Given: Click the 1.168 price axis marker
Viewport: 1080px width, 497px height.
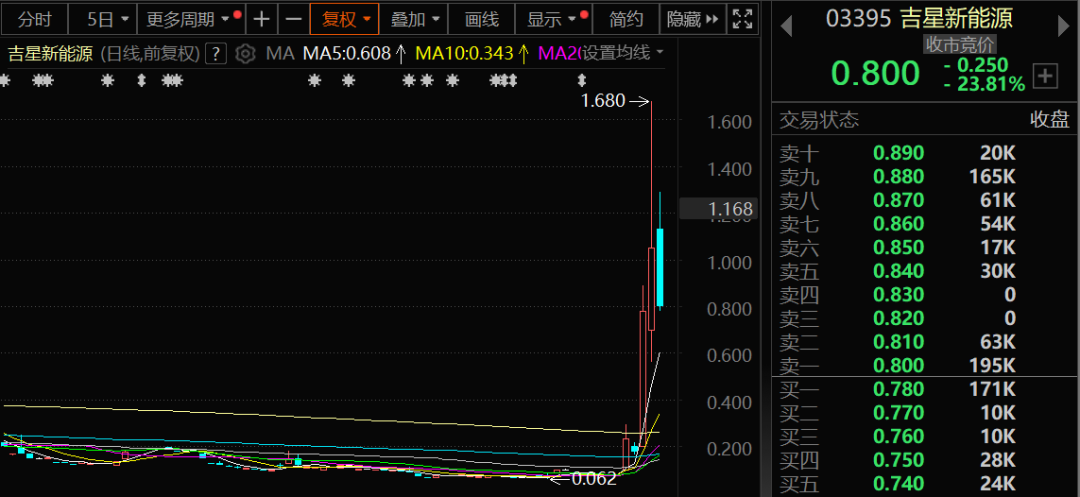Looking at the screenshot, I should point(718,209).
